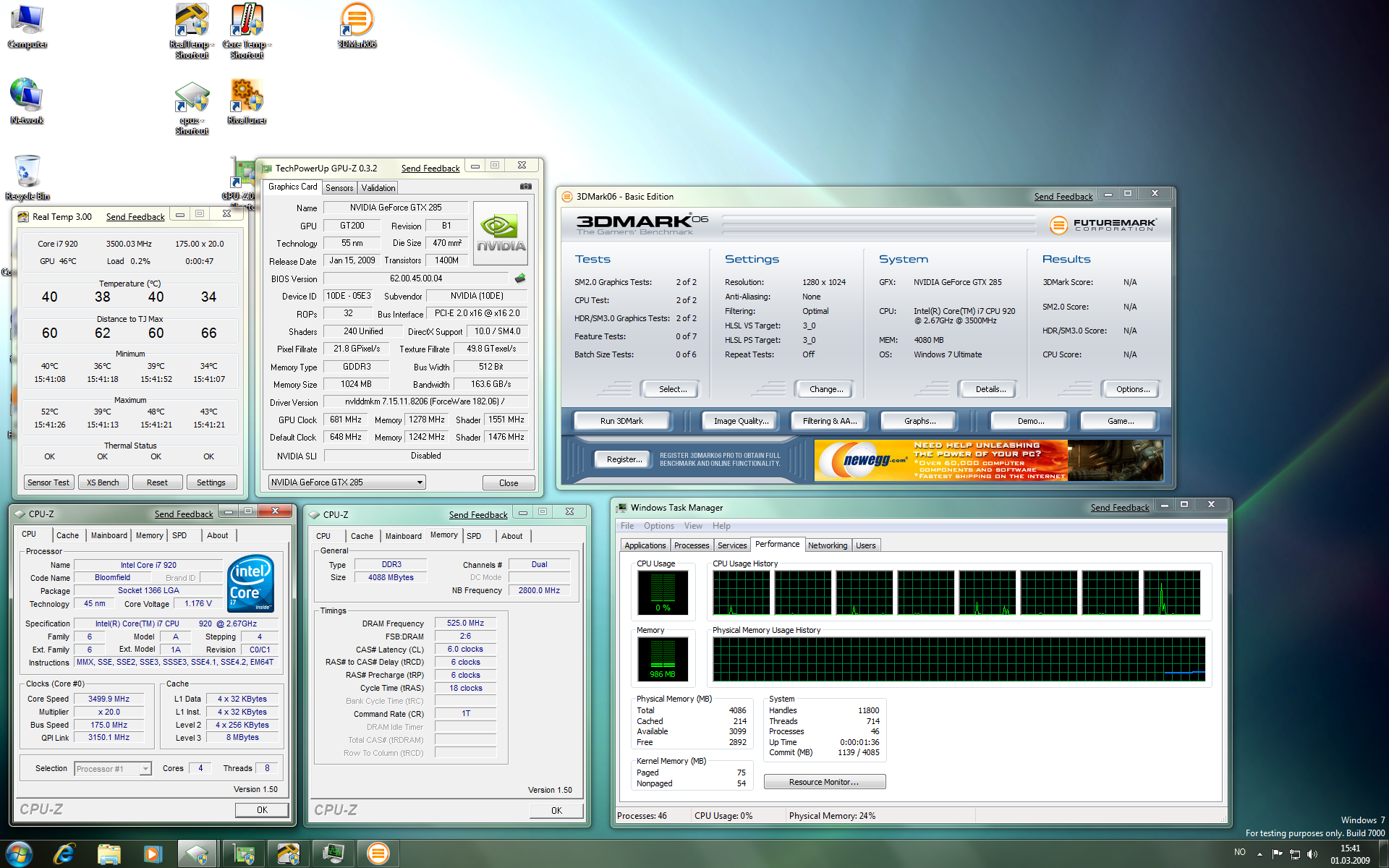Open the Processor #1 selection dropdown
Viewport: 1389px width, 868px height.
113,768
